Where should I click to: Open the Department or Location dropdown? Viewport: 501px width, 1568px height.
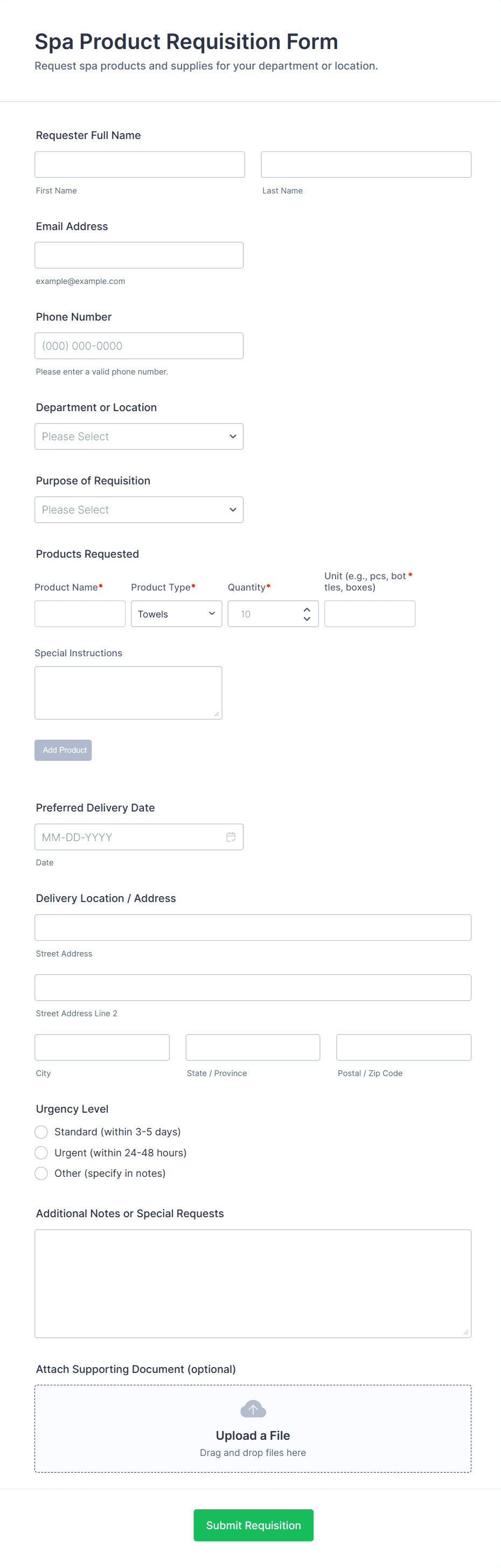click(139, 436)
